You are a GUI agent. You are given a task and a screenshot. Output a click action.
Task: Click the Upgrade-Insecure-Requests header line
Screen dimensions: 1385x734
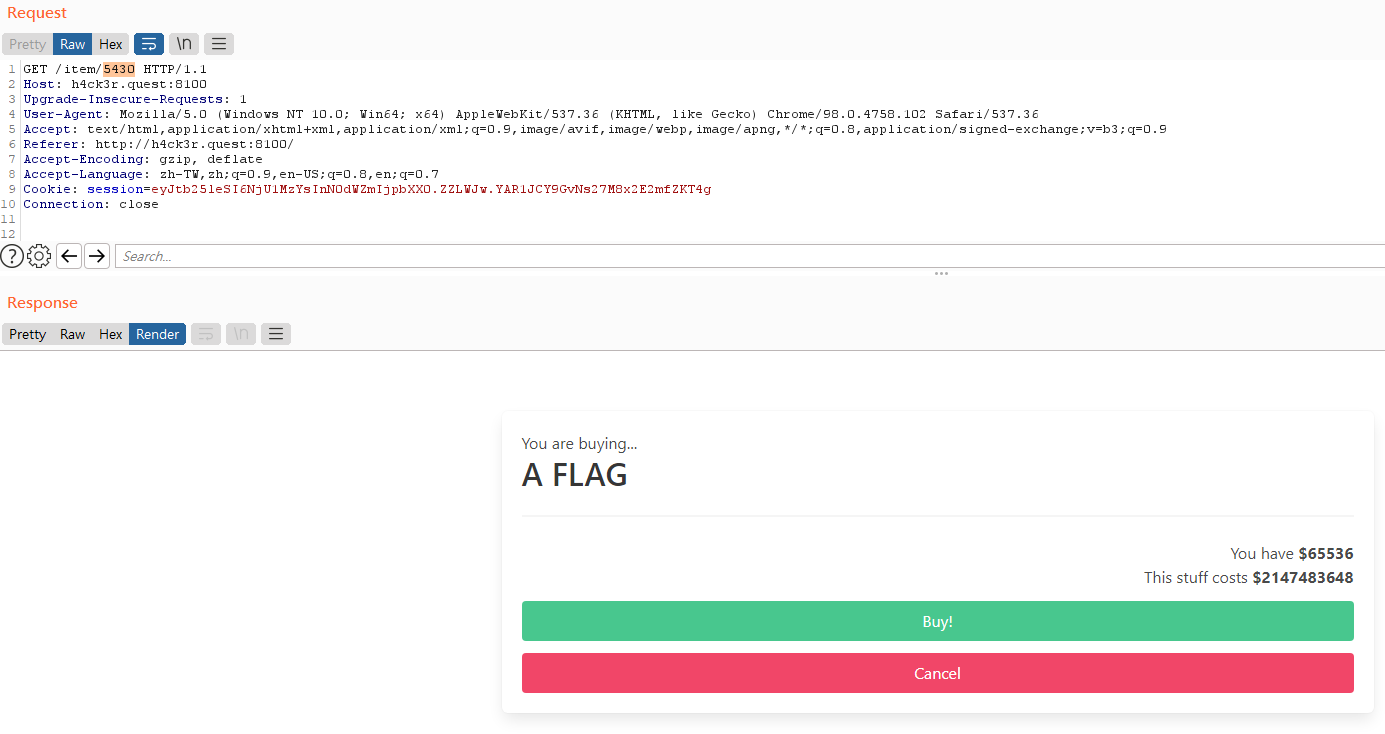point(135,99)
